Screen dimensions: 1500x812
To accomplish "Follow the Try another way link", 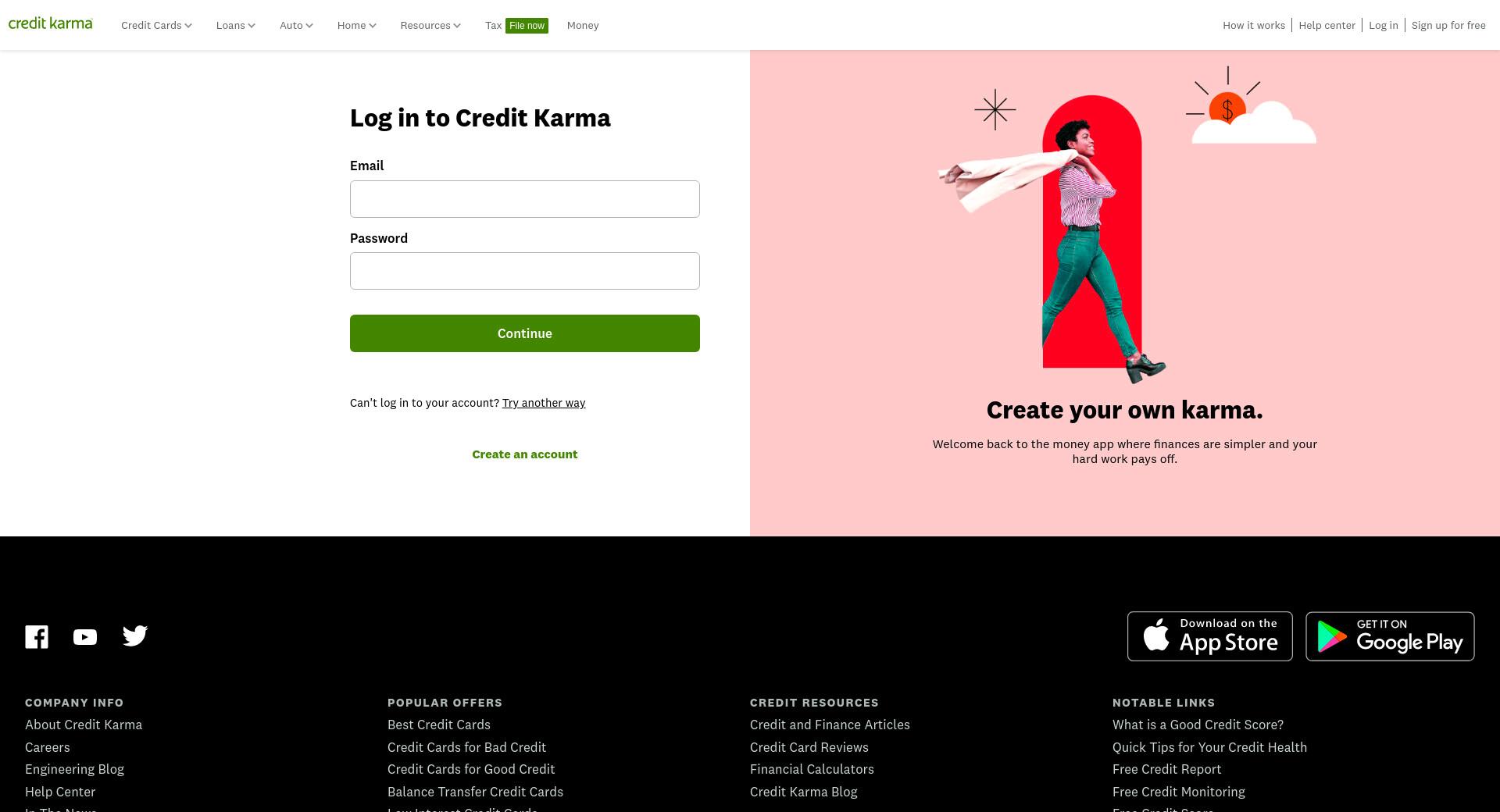I will pyautogui.click(x=544, y=403).
